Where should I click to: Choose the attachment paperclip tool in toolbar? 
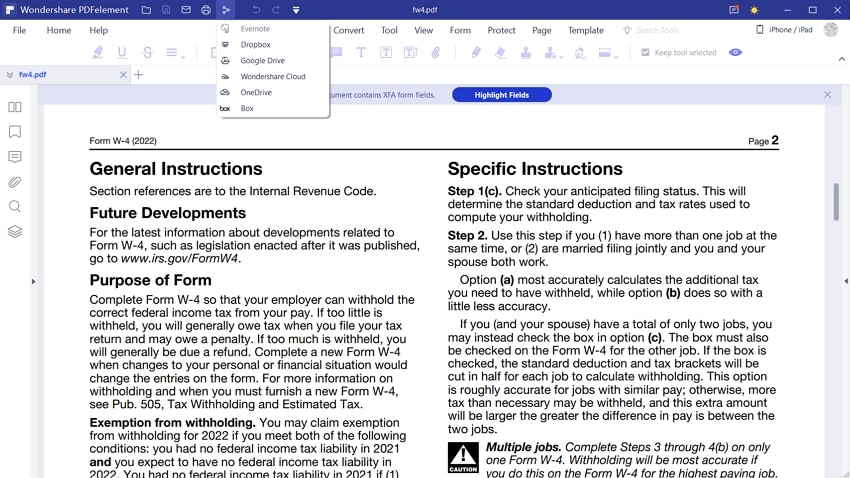pyautogui.click(x=436, y=53)
